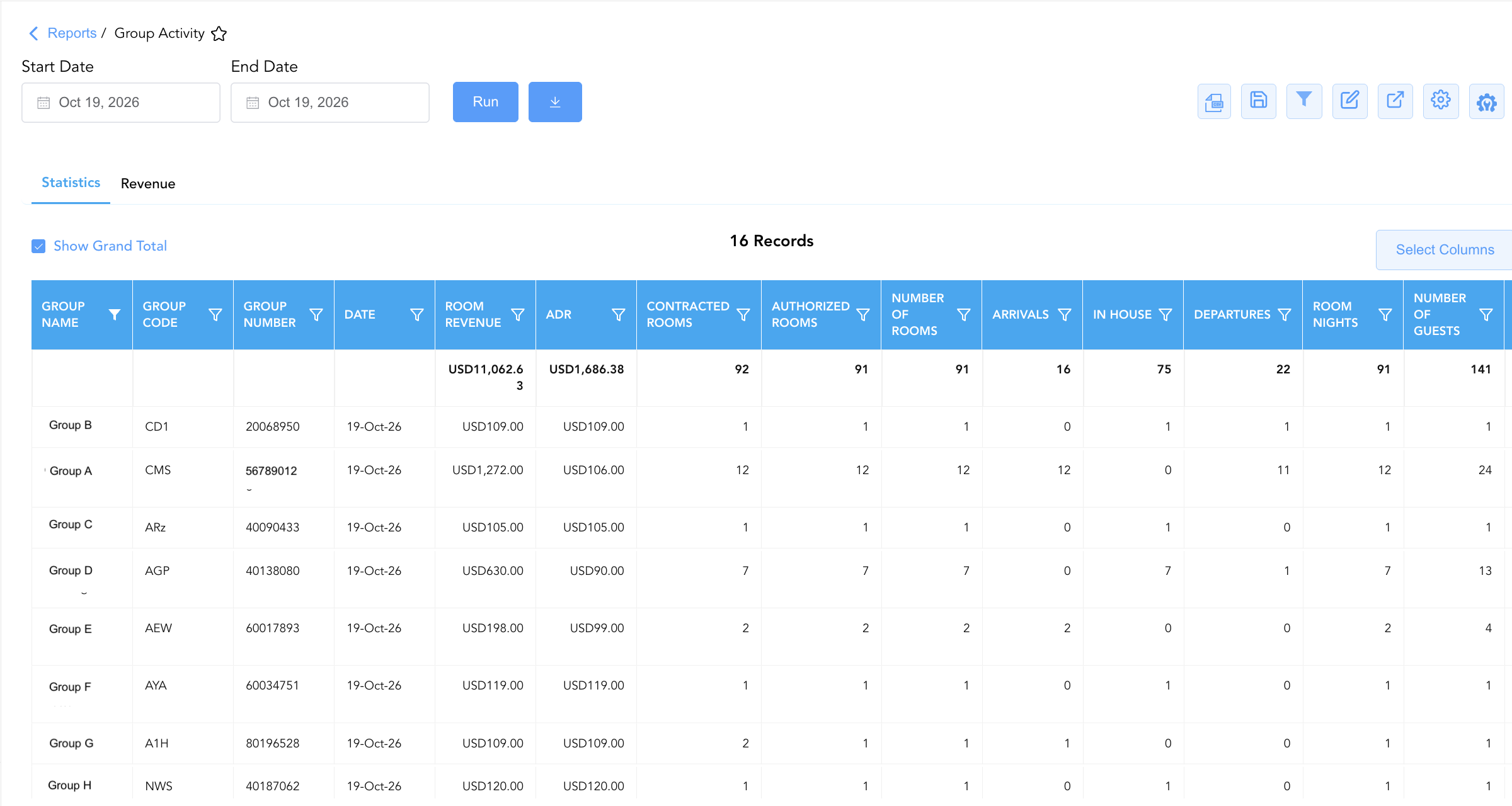Open the toolbar funnel filter
1512x806 pixels.
1304,101
